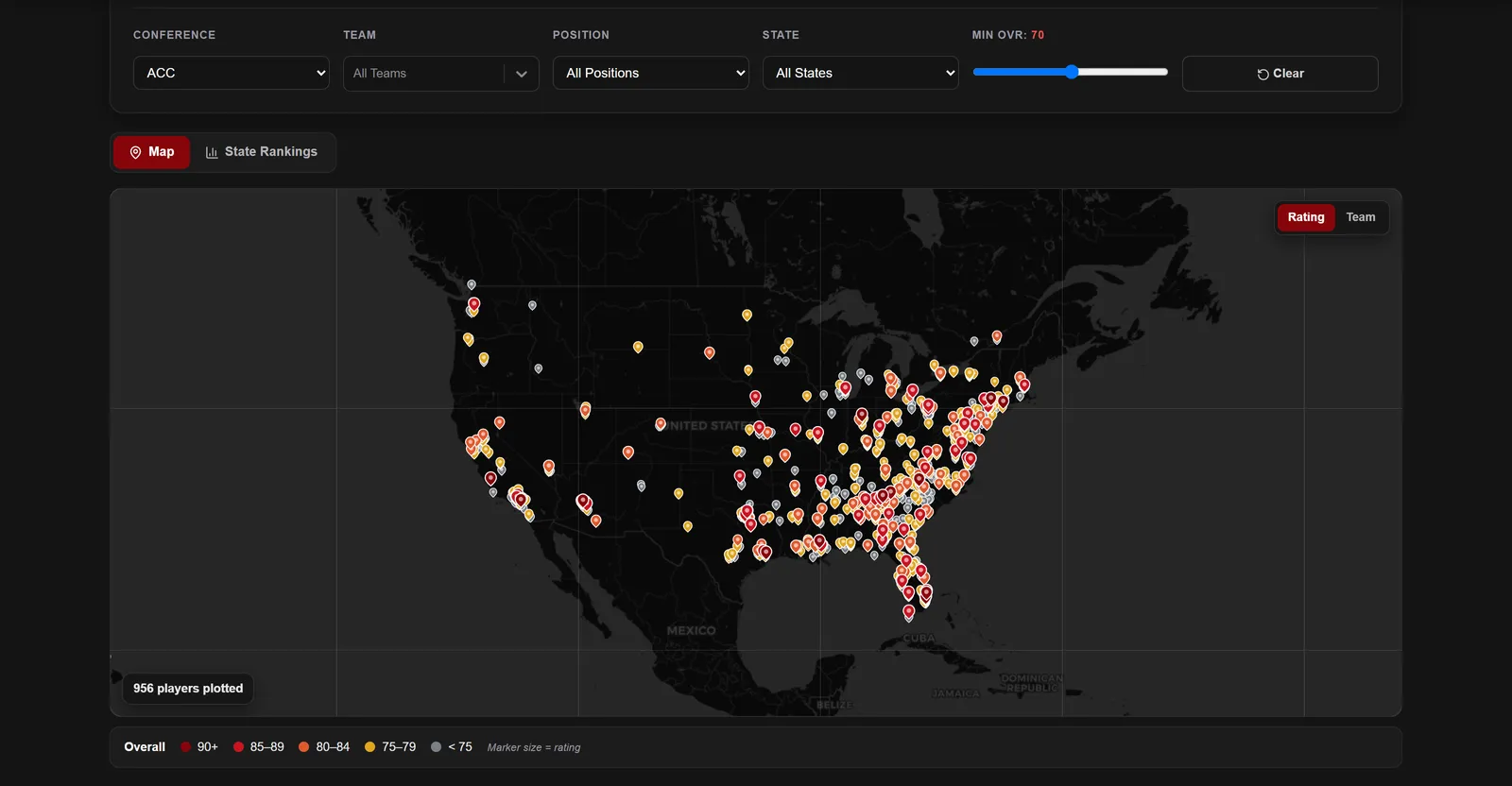Image resolution: width=1512 pixels, height=786 pixels.
Task: Click the southernmost Florida player marker
Action: click(x=909, y=612)
